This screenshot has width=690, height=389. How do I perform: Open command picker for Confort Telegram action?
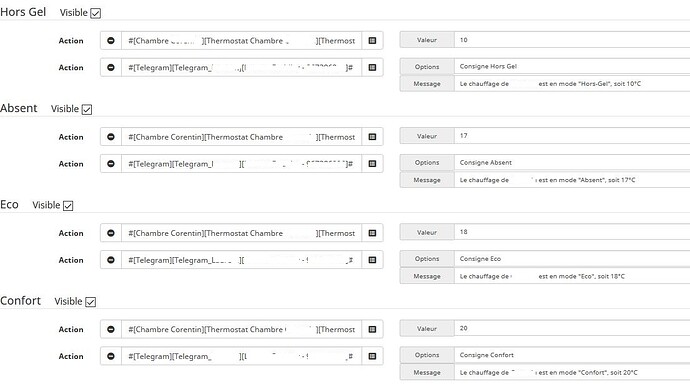372,356
